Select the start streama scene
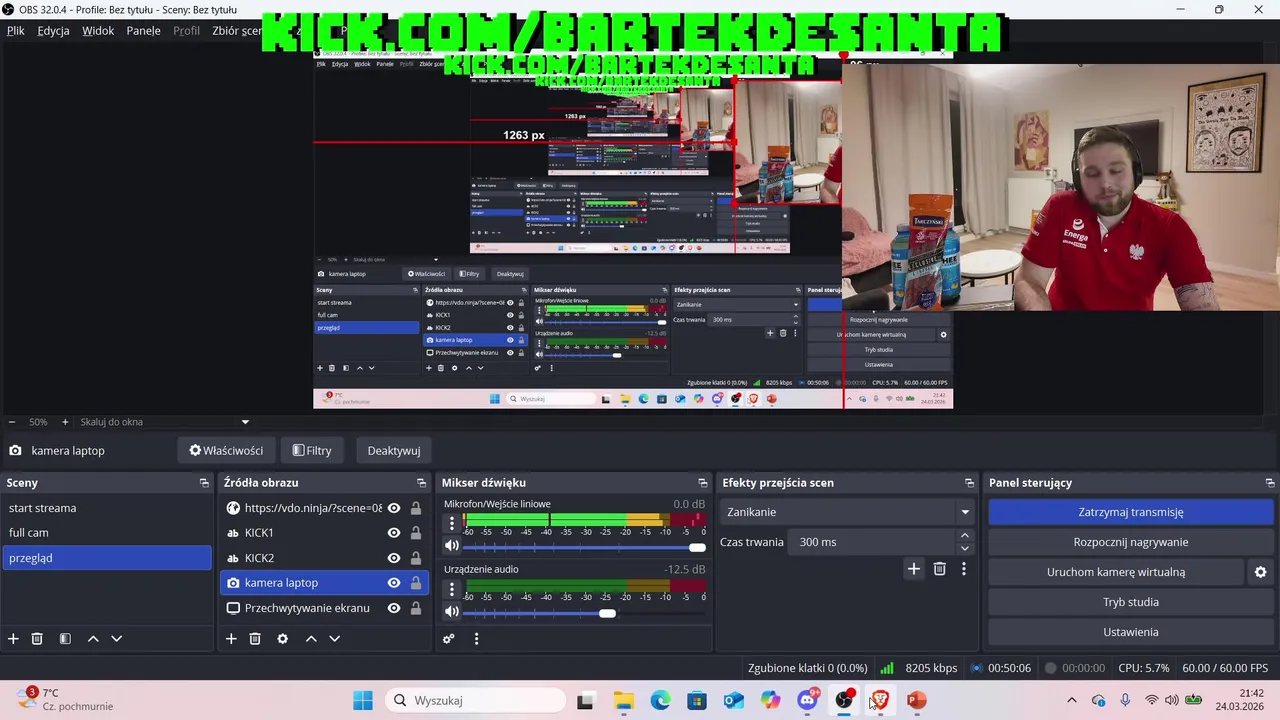This screenshot has width=1280, height=720. 107,508
